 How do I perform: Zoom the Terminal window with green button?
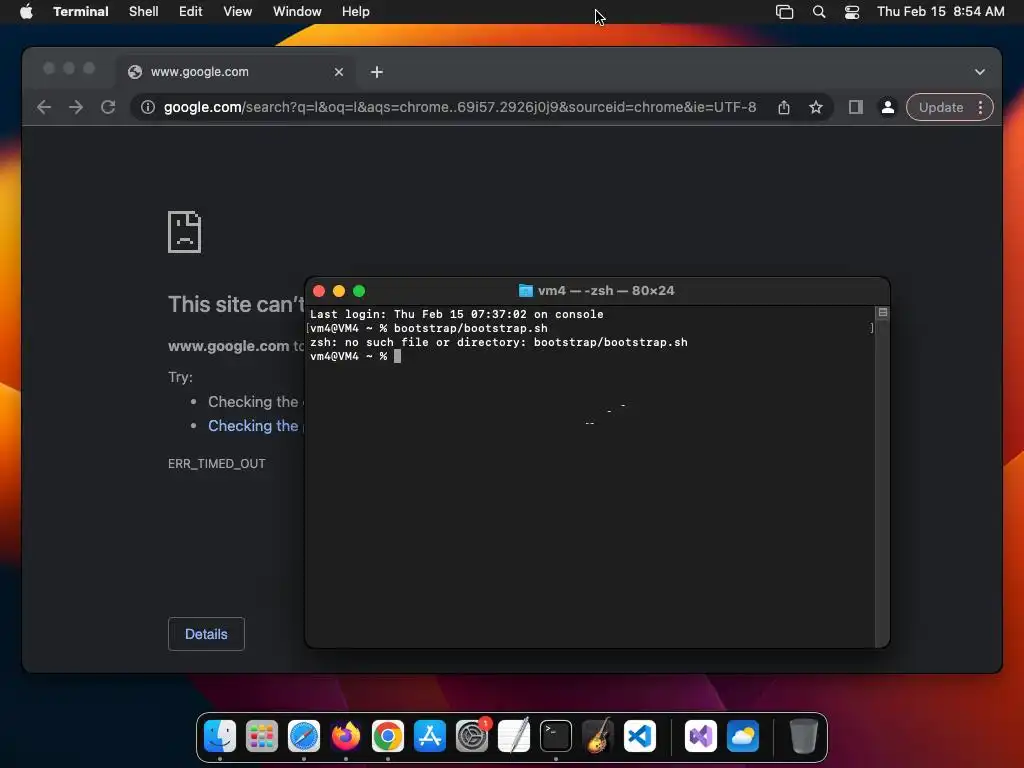pos(359,291)
